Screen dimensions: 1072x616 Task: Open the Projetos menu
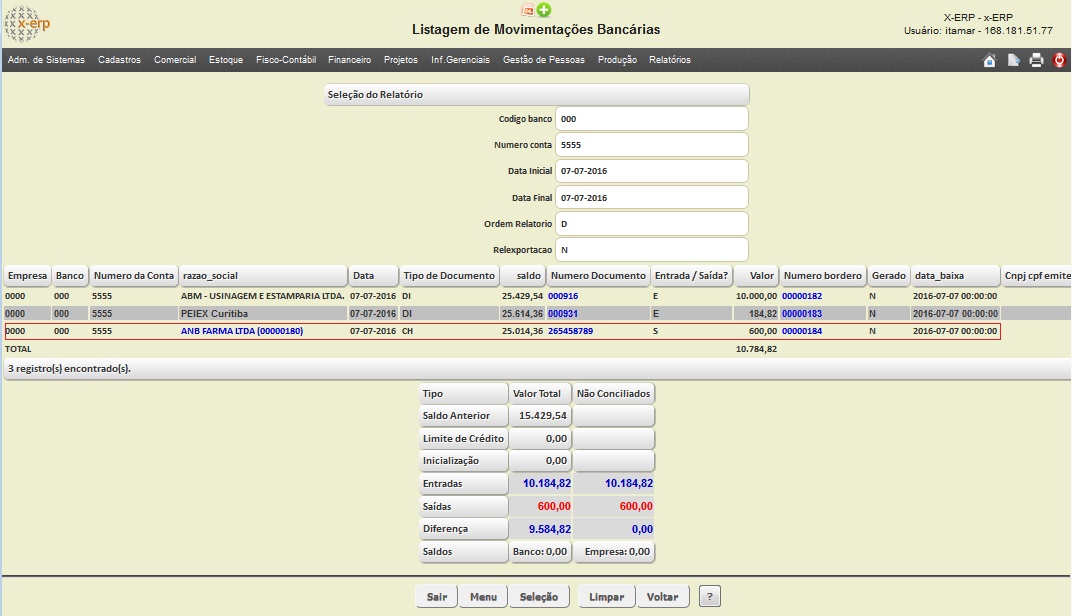tap(401, 60)
